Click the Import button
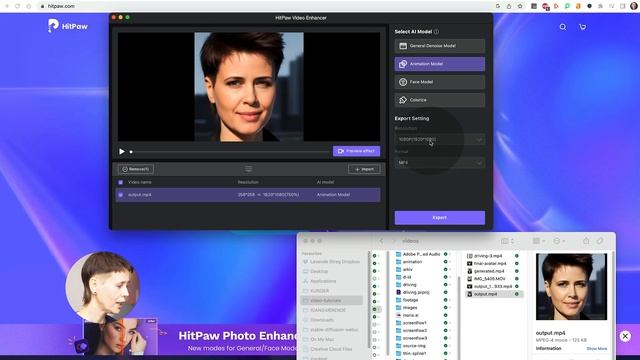Viewport: 640px width, 360px height. coord(364,169)
